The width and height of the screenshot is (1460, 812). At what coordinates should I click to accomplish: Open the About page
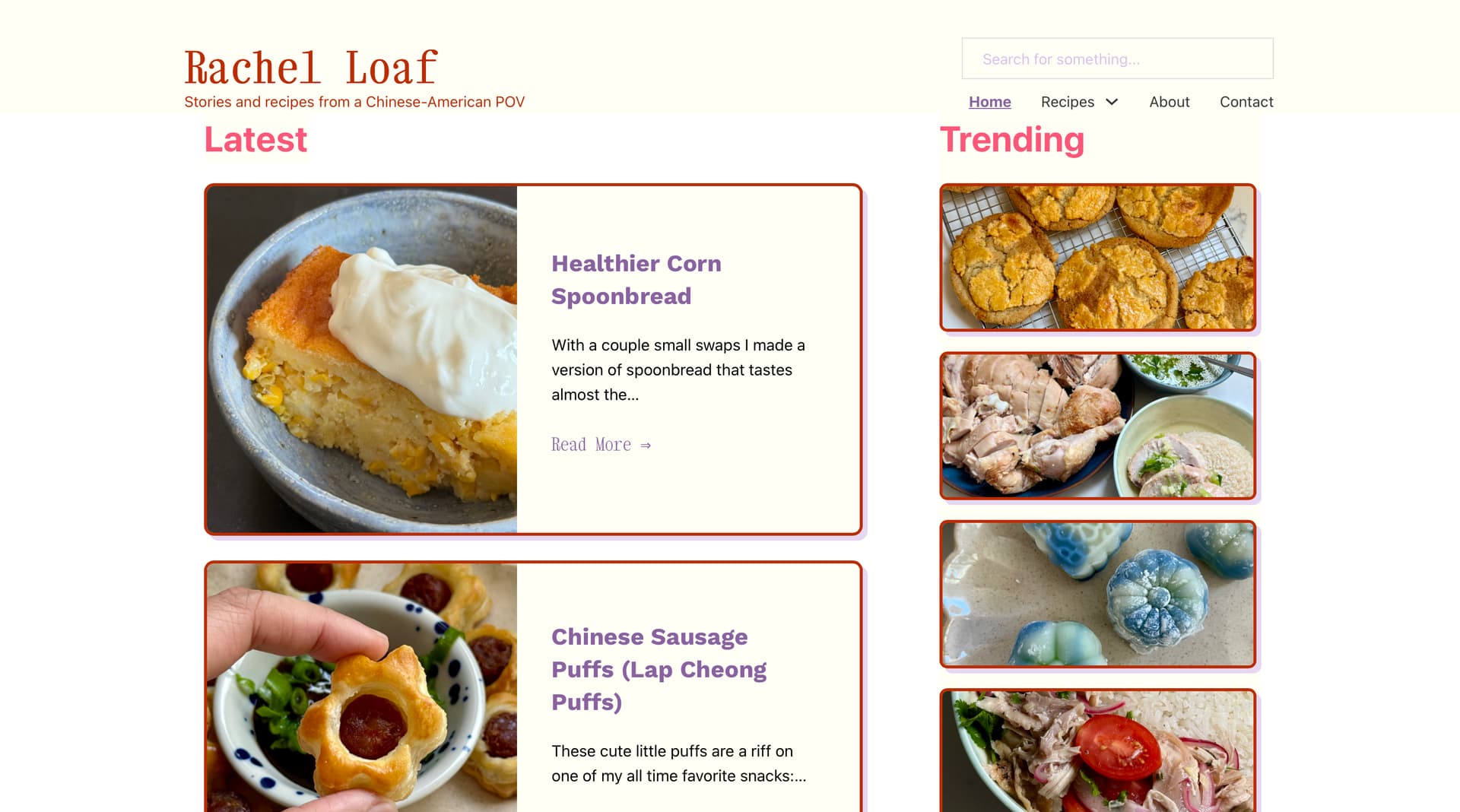tap(1169, 102)
